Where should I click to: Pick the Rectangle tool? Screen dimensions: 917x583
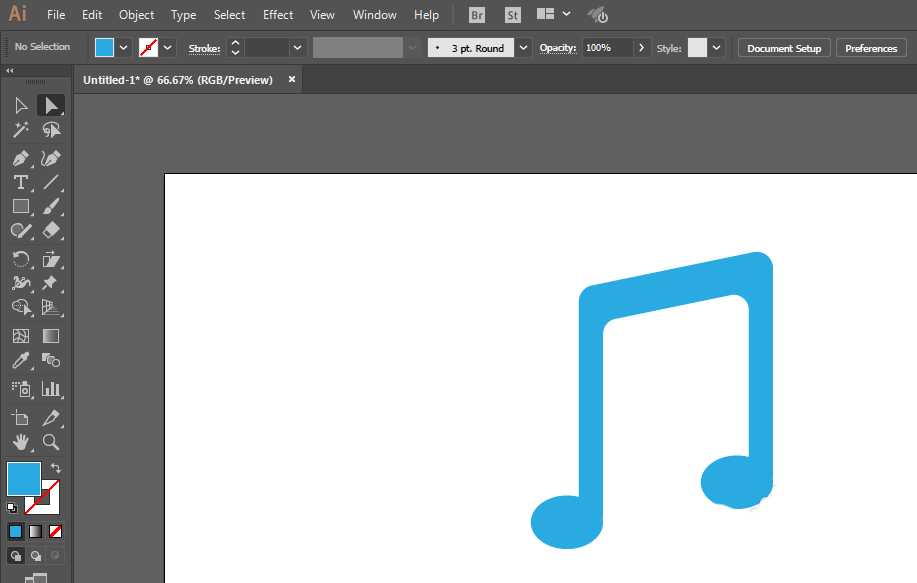pyautogui.click(x=20, y=207)
